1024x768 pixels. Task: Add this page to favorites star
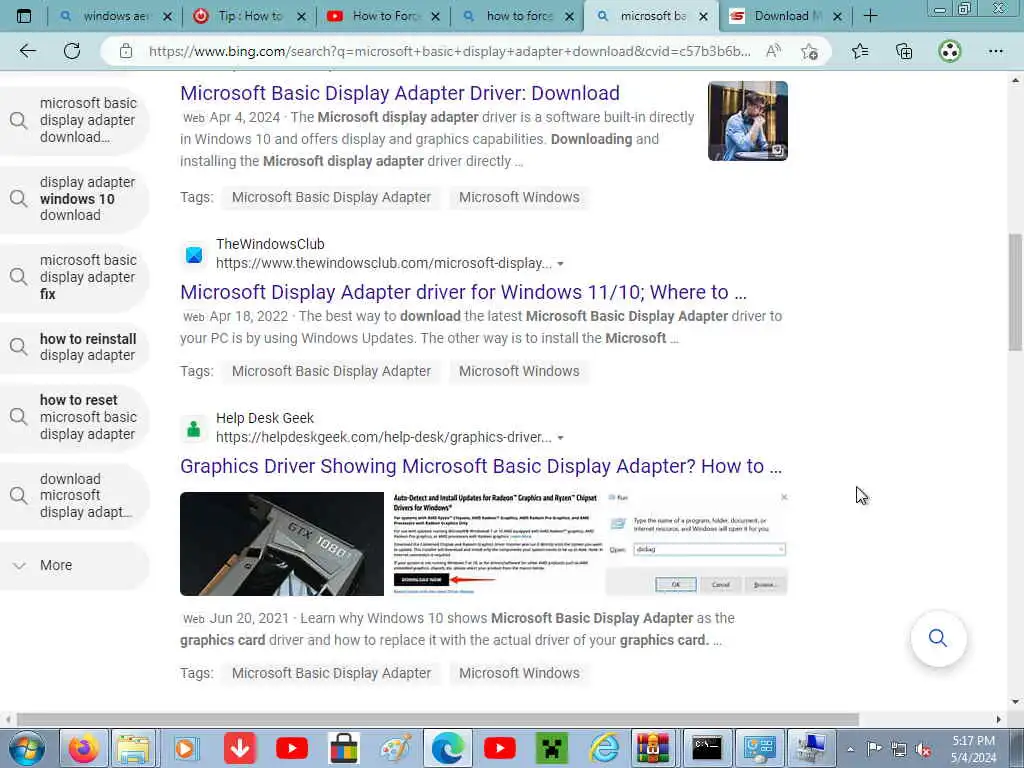point(810,51)
